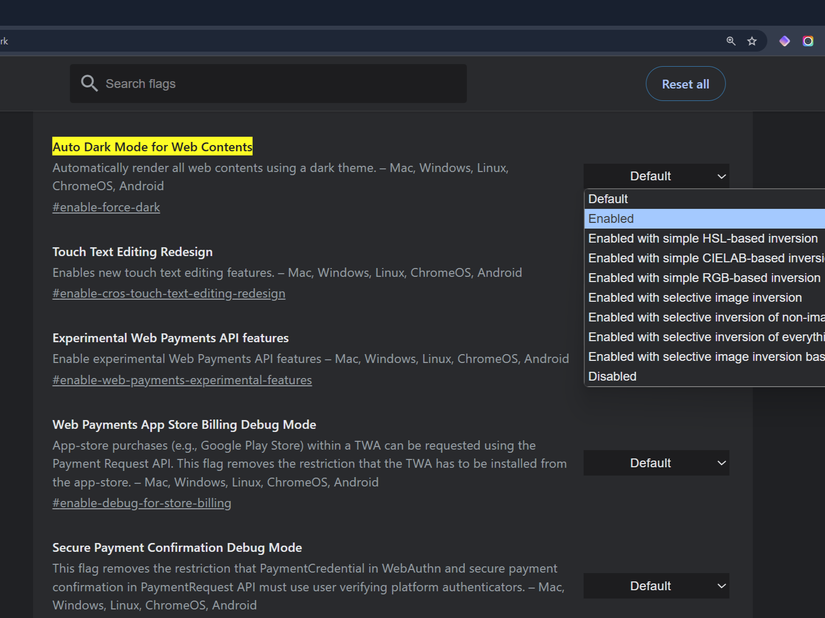The height and width of the screenshot is (618, 825).
Task: Open the Web Payments App Store Billing dropdown
Action: click(x=656, y=463)
